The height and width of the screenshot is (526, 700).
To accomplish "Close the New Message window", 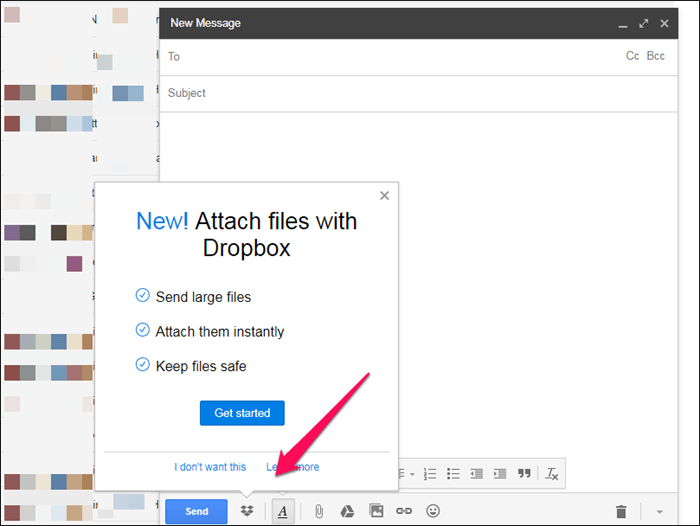I will [x=664, y=24].
